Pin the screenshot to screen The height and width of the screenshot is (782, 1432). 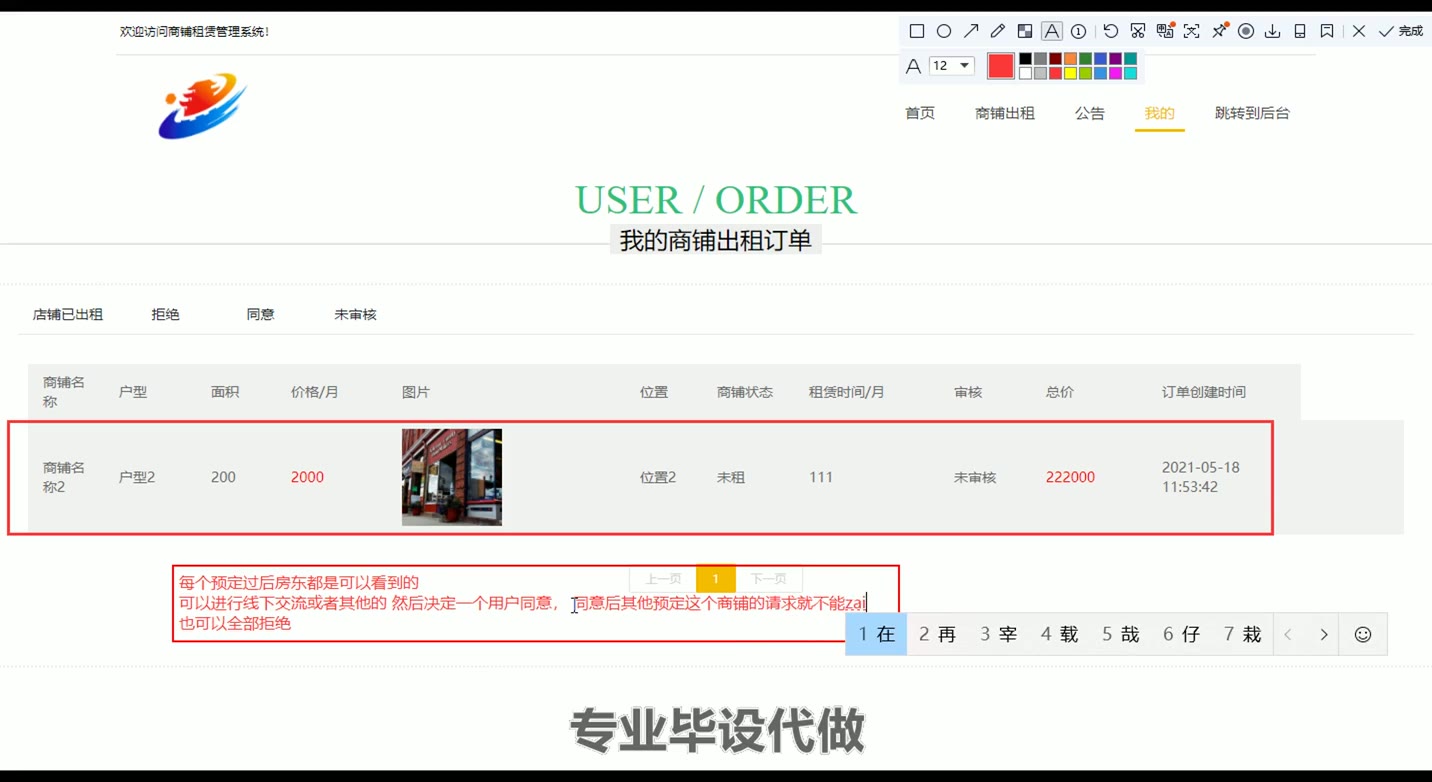coord(1219,31)
